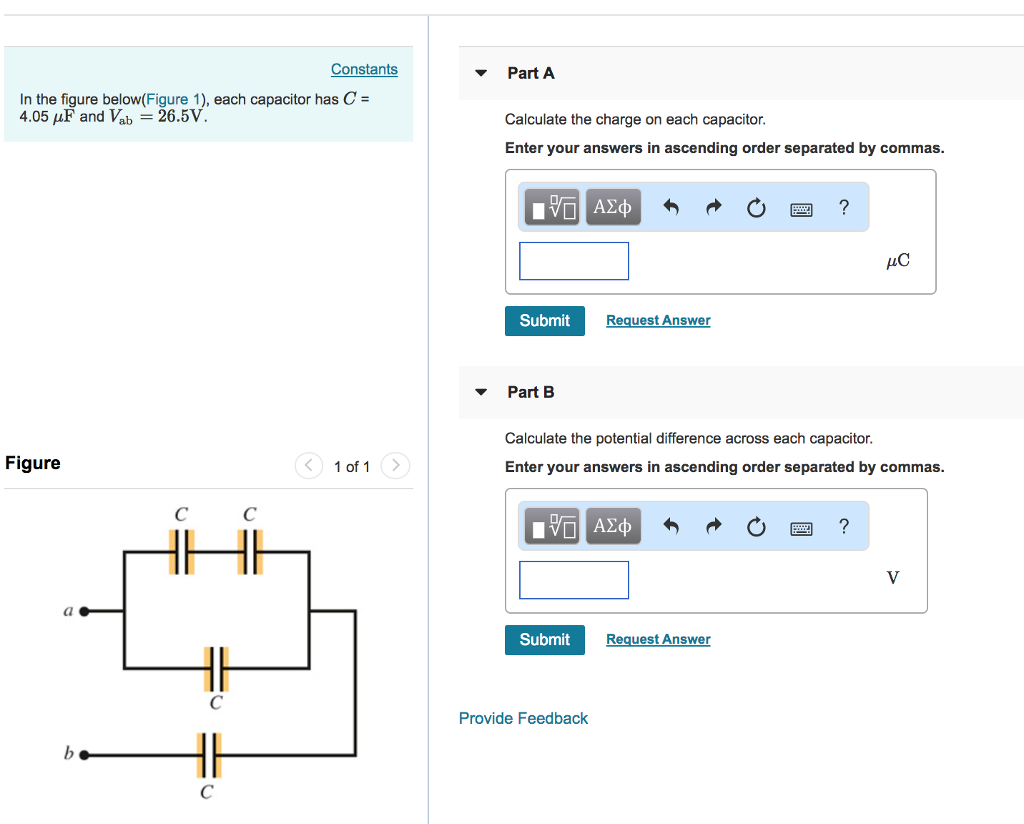This screenshot has width=1024, height=824.
Task: Click the previous figure navigation arrow
Action: tap(308, 466)
